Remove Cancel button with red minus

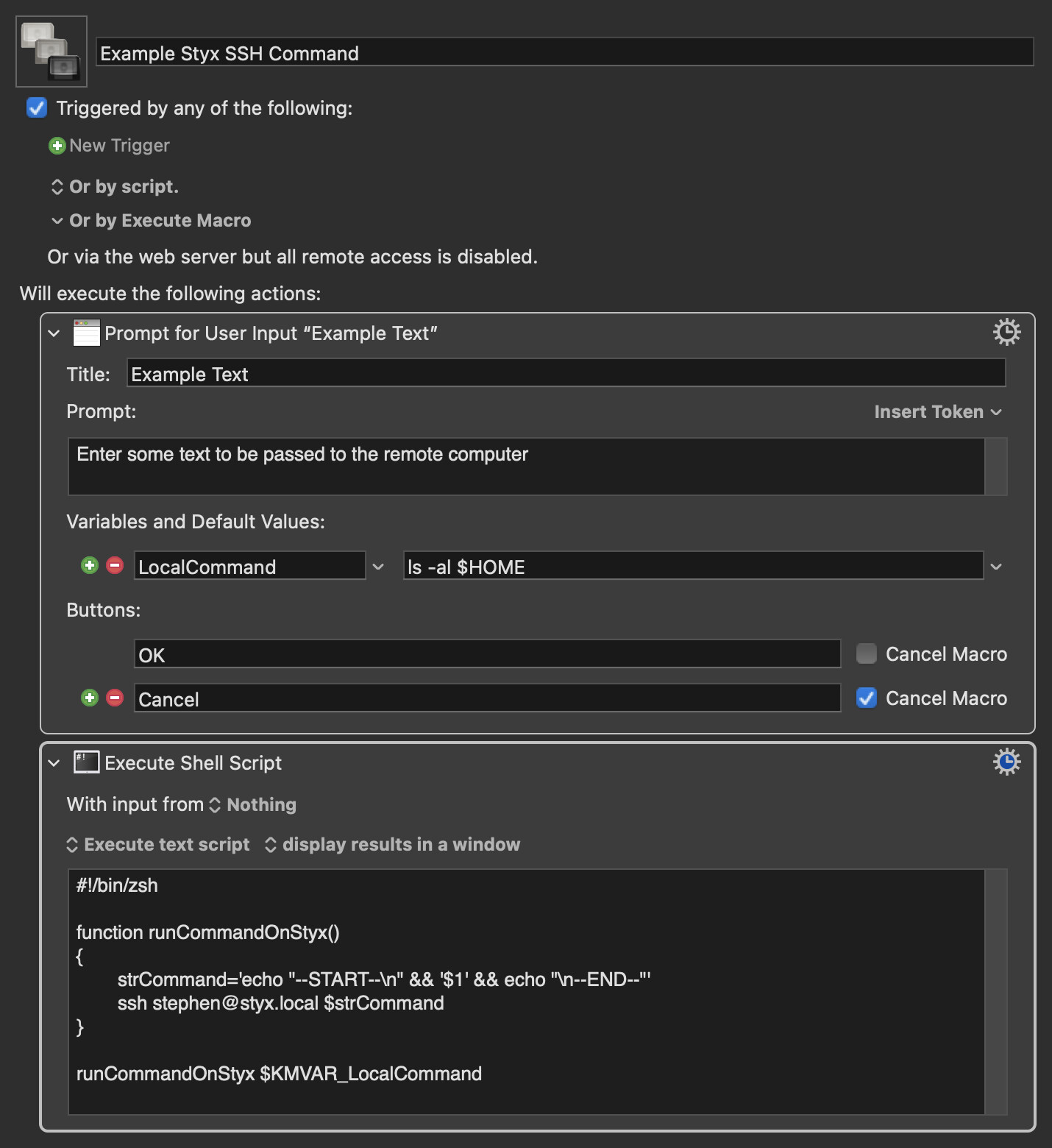click(x=115, y=698)
